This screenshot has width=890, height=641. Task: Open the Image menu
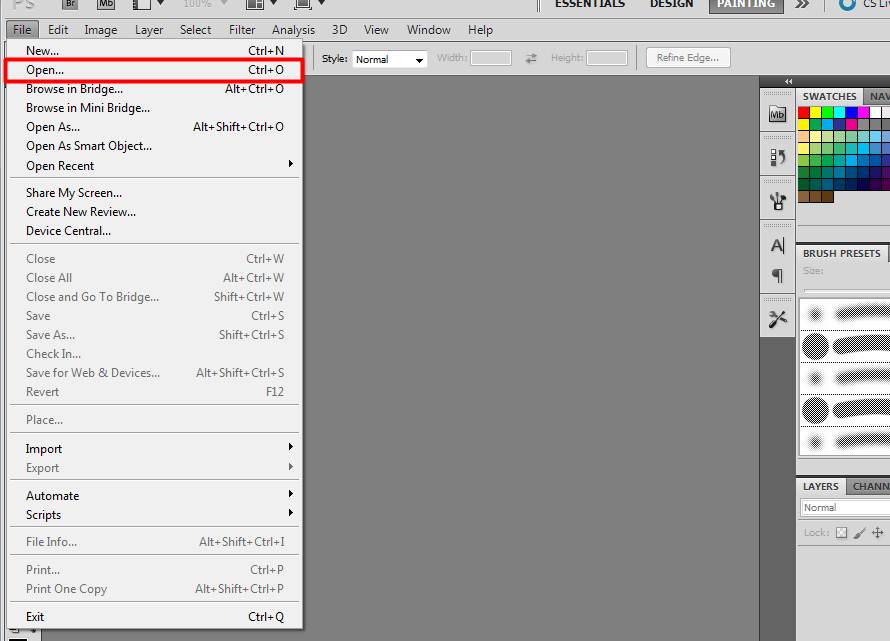point(100,30)
